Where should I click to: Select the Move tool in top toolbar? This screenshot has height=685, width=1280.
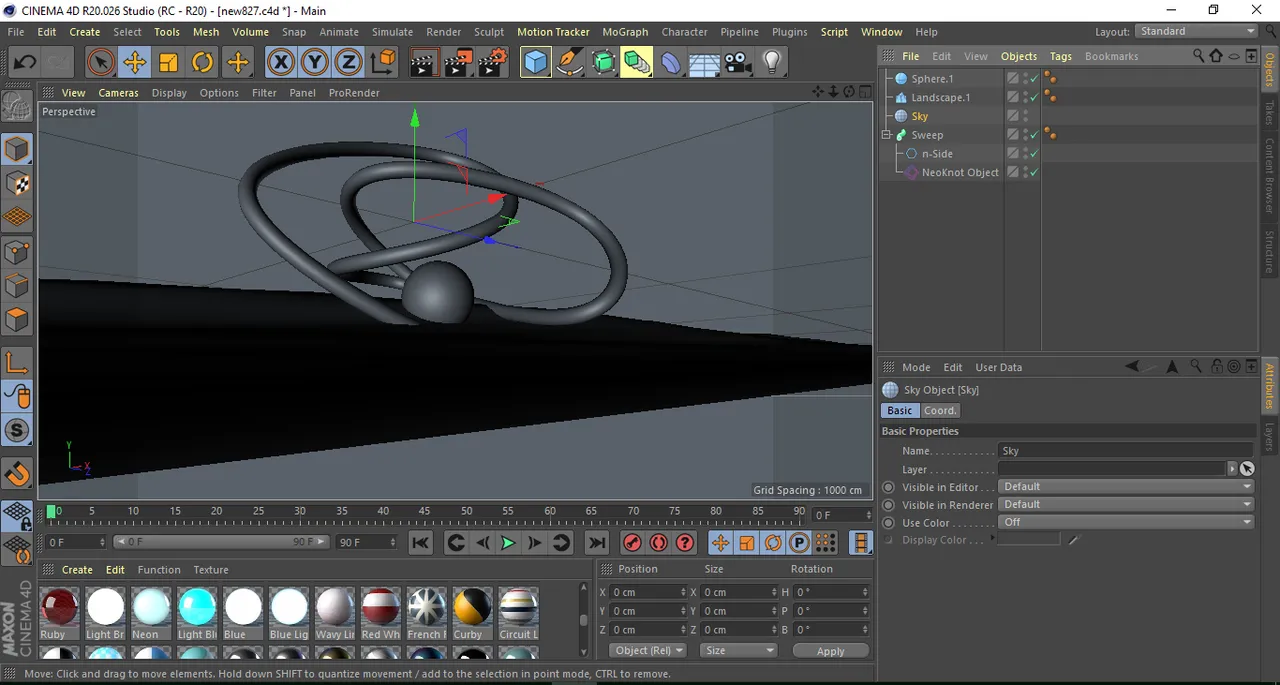click(134, 63)
